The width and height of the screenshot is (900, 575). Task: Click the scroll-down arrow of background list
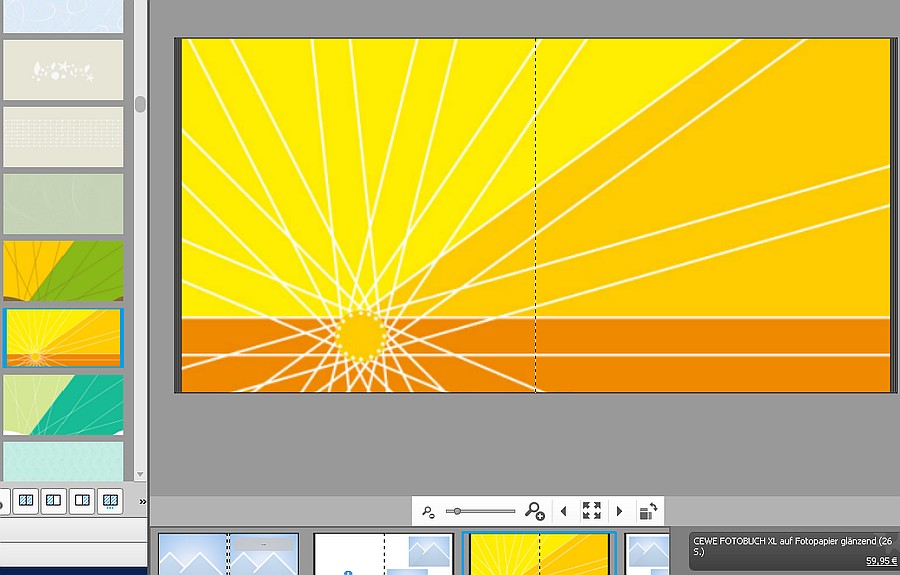140,475
